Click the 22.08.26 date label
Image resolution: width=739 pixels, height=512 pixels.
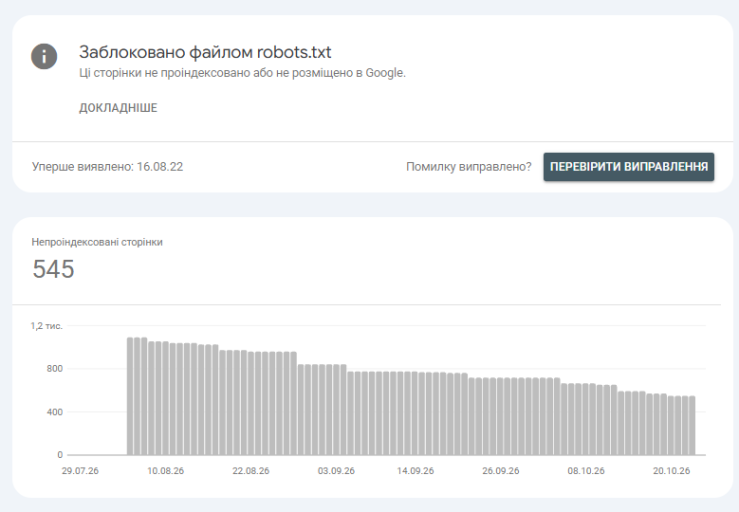tap(251, 471)
